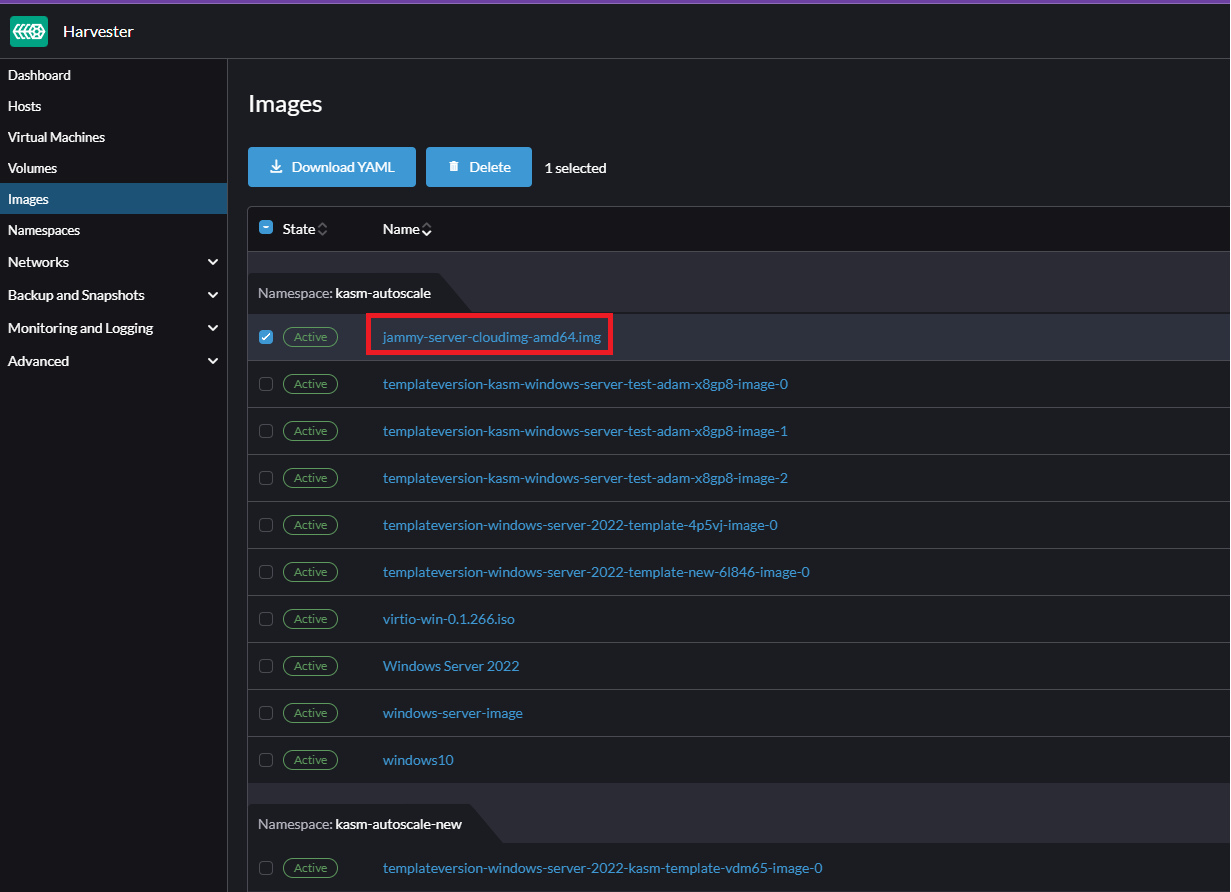Viewport: 1231px width, 892px height.
Task: Select the windows-server-image row checkbox
Action: click(266, 713)
